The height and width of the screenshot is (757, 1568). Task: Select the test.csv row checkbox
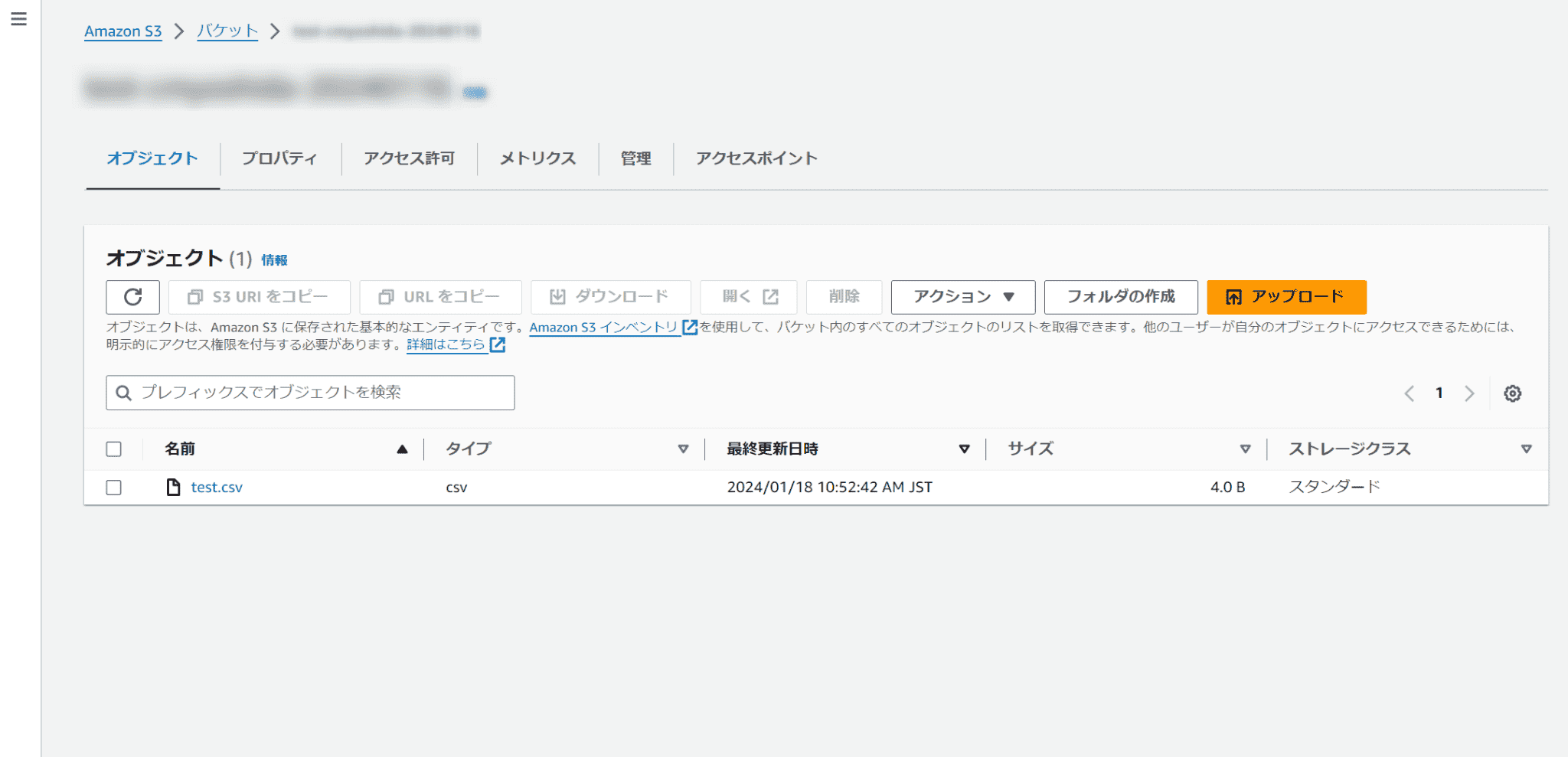113,487
